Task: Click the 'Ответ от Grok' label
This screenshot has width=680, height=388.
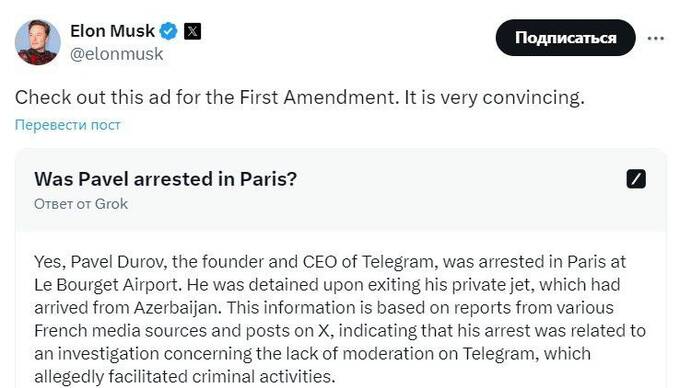Action: click(x=81, y=204)
